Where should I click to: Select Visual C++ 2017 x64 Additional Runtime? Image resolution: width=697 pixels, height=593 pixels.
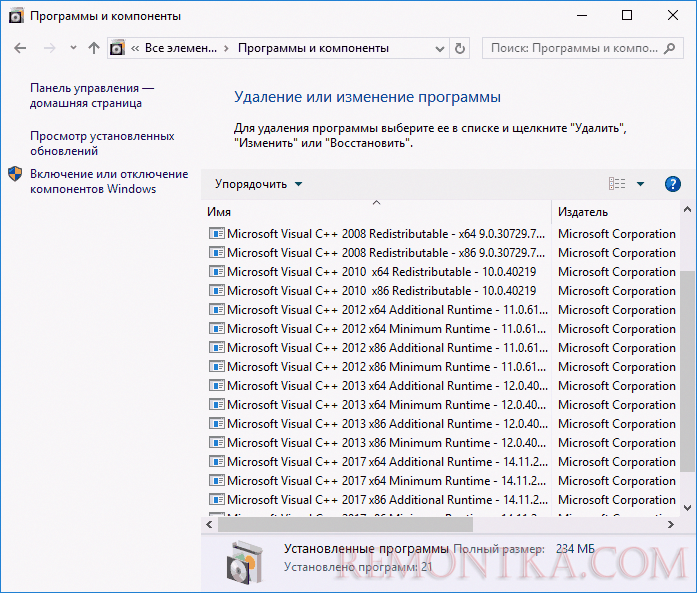click(442, 462)
